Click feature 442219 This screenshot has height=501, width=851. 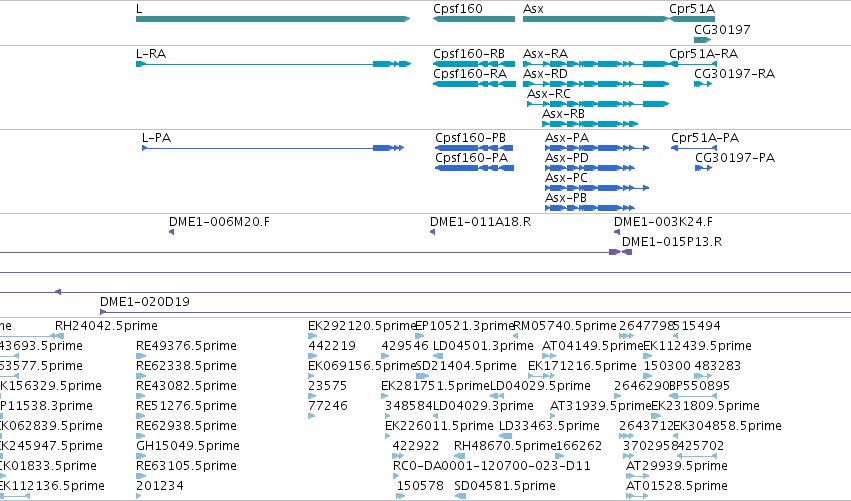point(313,356)
